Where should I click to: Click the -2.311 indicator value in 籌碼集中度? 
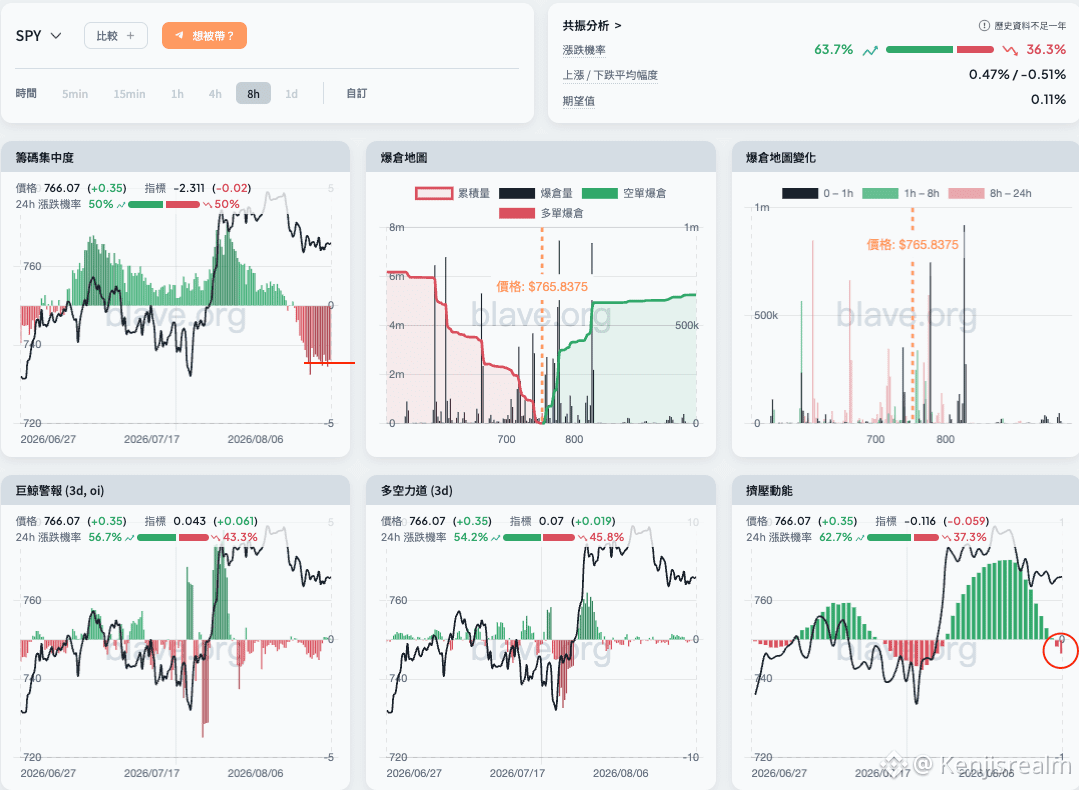[x=189, y=188]
